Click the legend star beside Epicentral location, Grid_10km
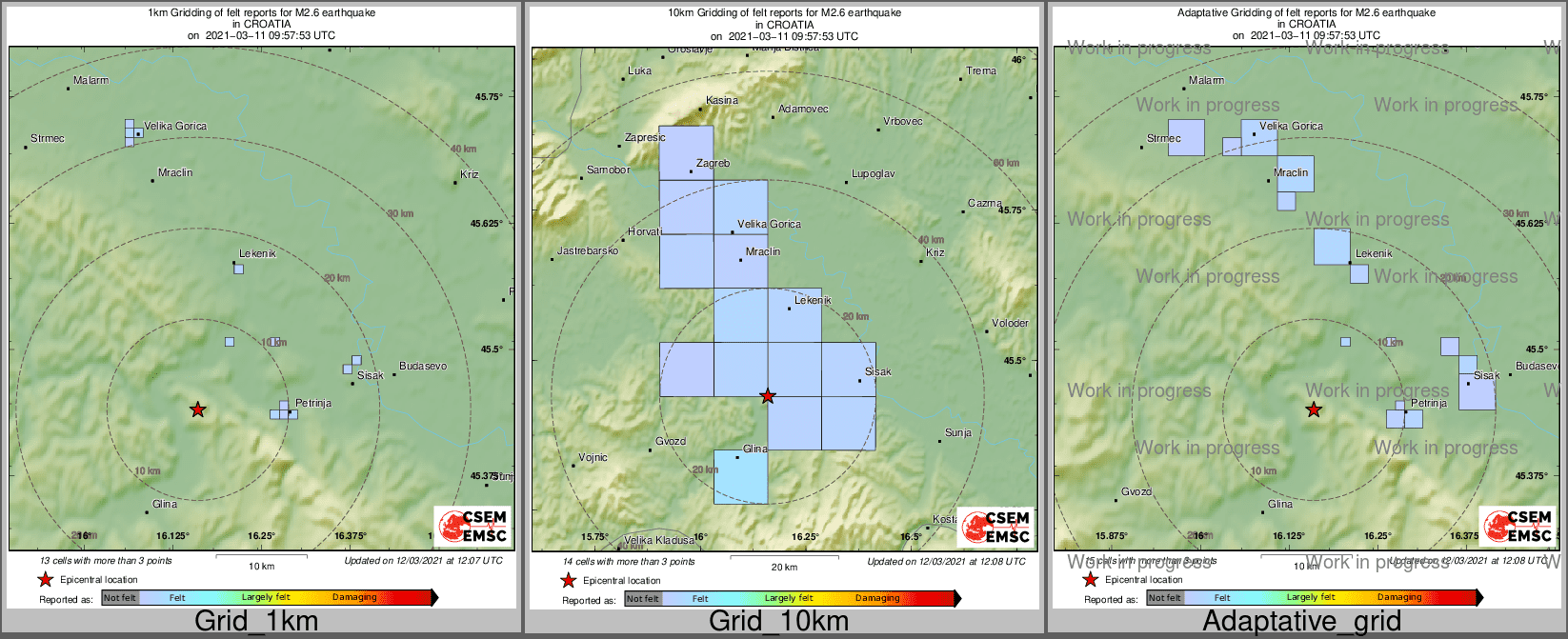Image resolution: width=1568 pixels, height=639 pixels. tap(568, 580)
